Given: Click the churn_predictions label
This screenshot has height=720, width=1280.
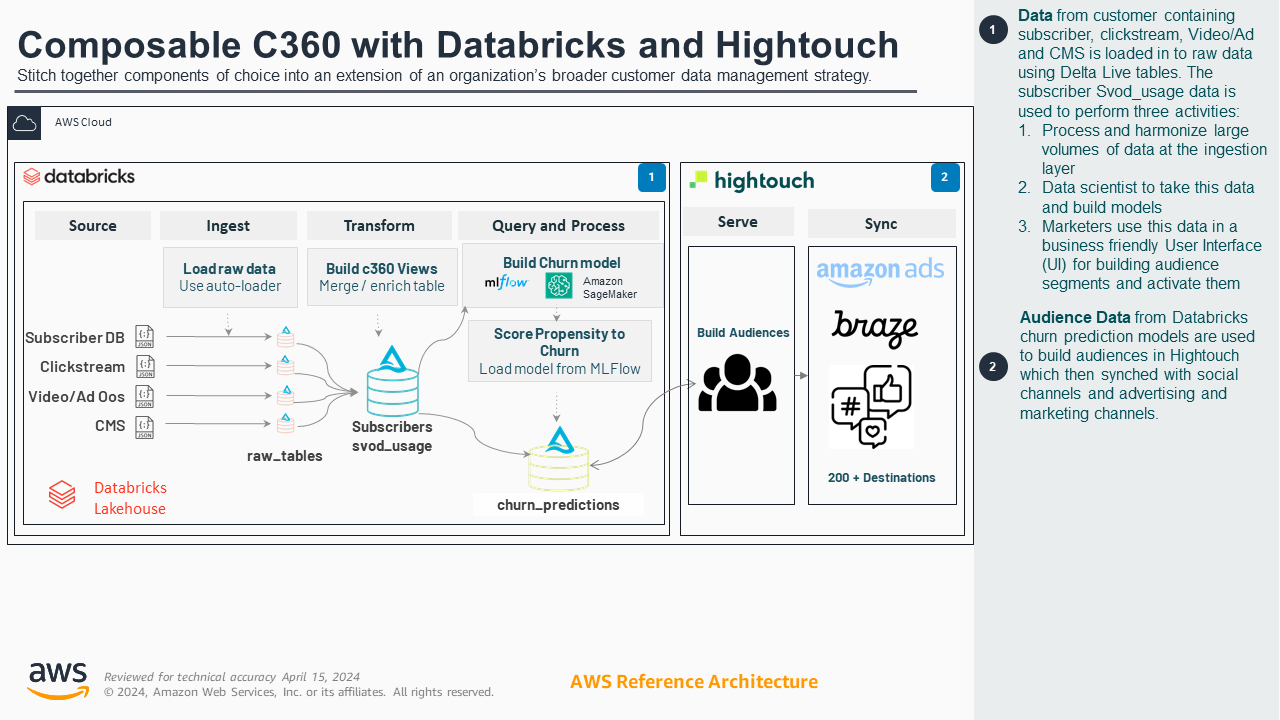Looking at the screenshot, I should click(558, 505).
